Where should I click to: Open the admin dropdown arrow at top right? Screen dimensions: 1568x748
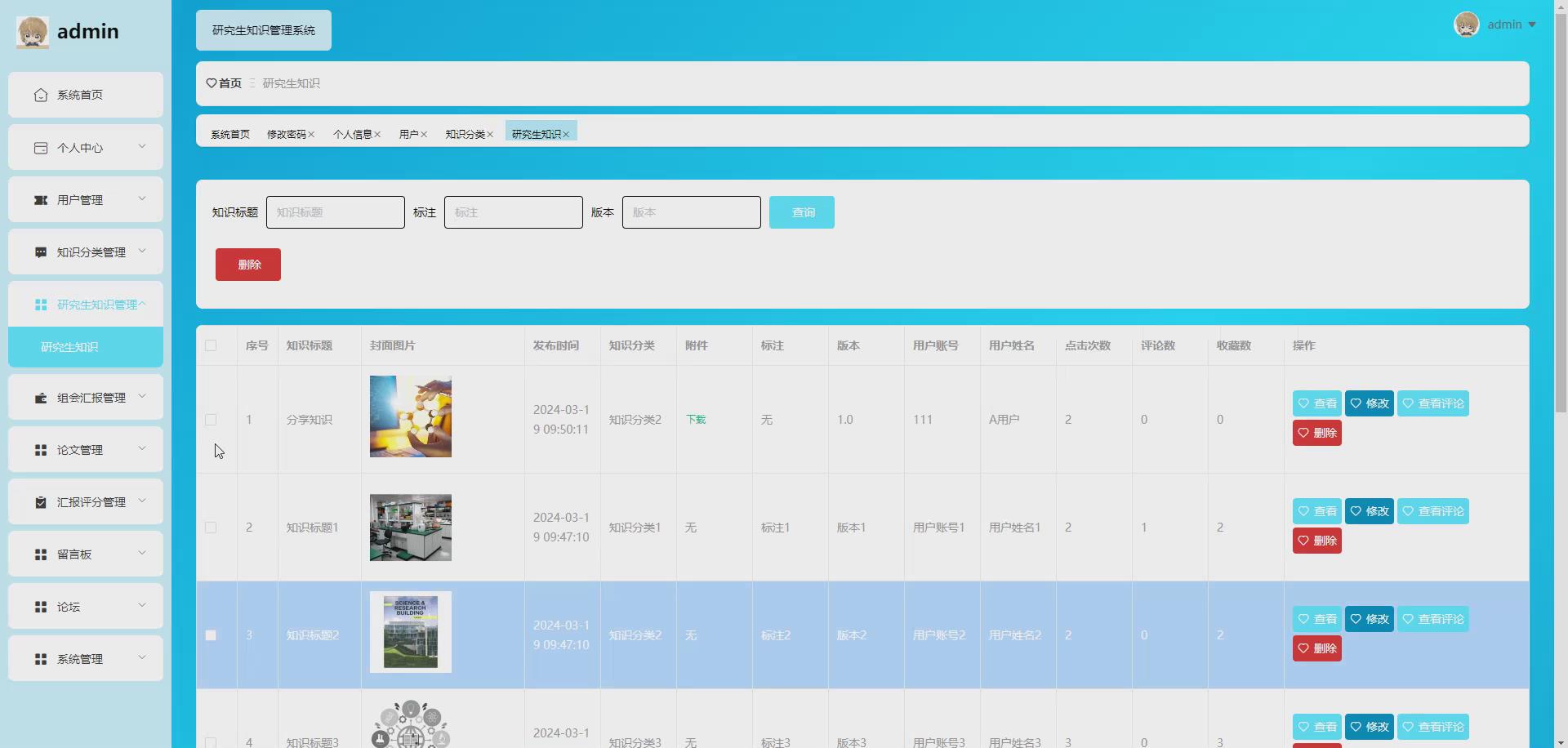point(1532,25)
